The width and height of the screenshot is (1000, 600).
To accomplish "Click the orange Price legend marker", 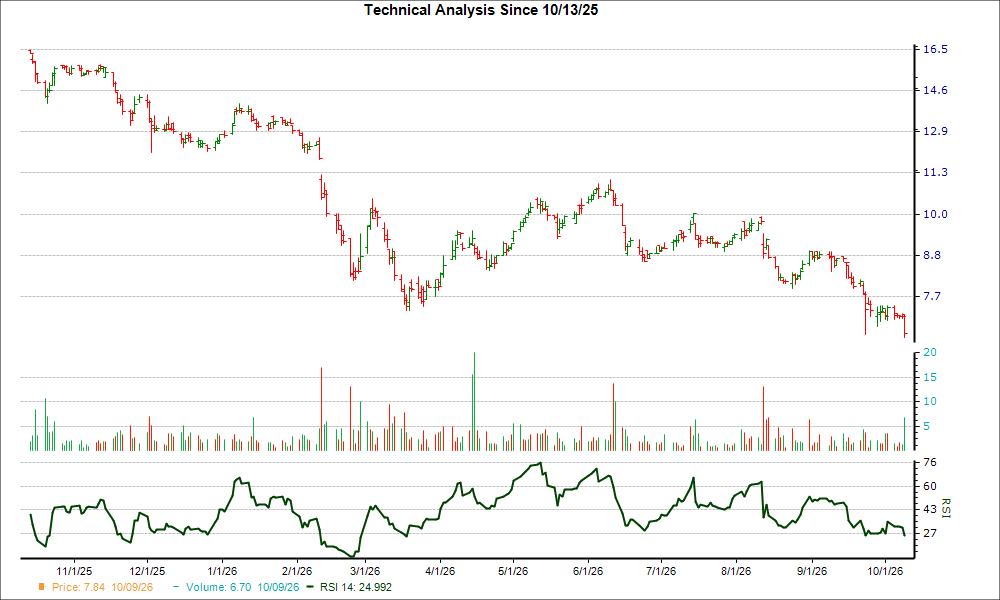I will (x=42, y=587).
